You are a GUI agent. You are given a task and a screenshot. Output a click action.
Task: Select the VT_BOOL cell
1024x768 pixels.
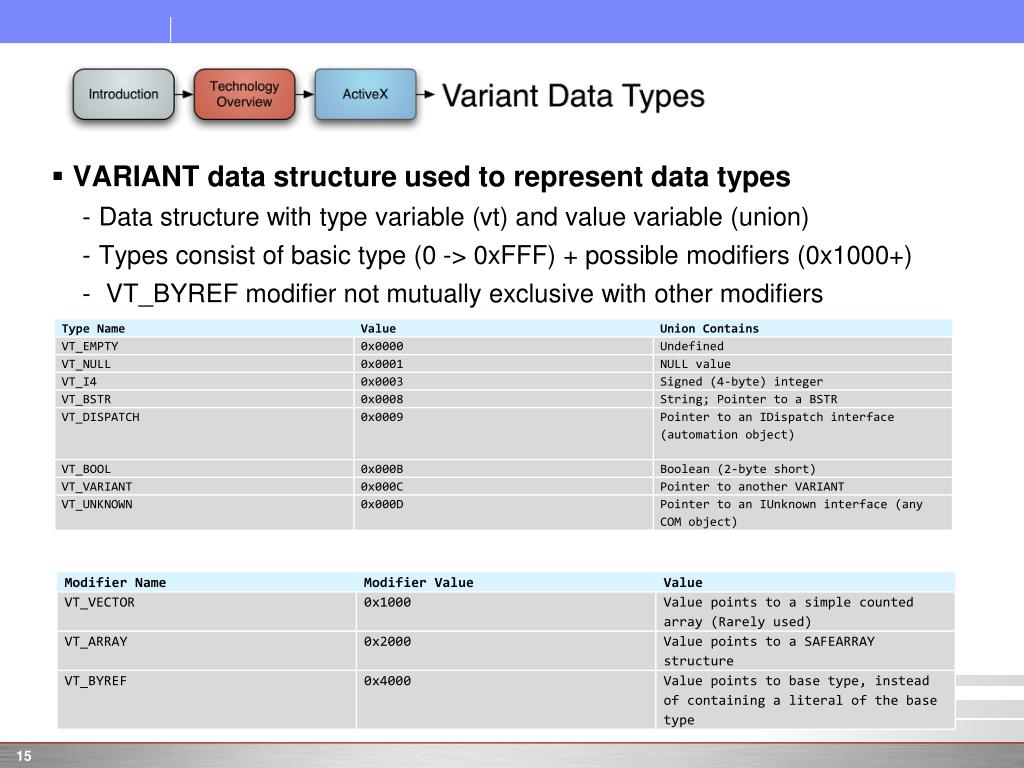coord(205,469)
